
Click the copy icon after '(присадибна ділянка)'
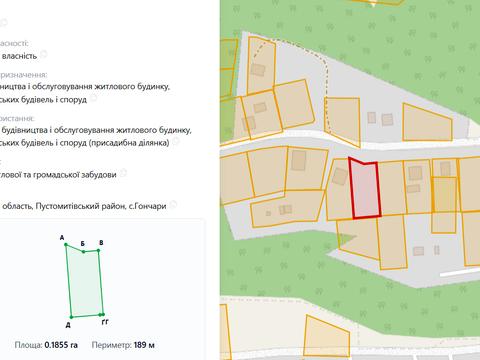click(x=176, y=141)
